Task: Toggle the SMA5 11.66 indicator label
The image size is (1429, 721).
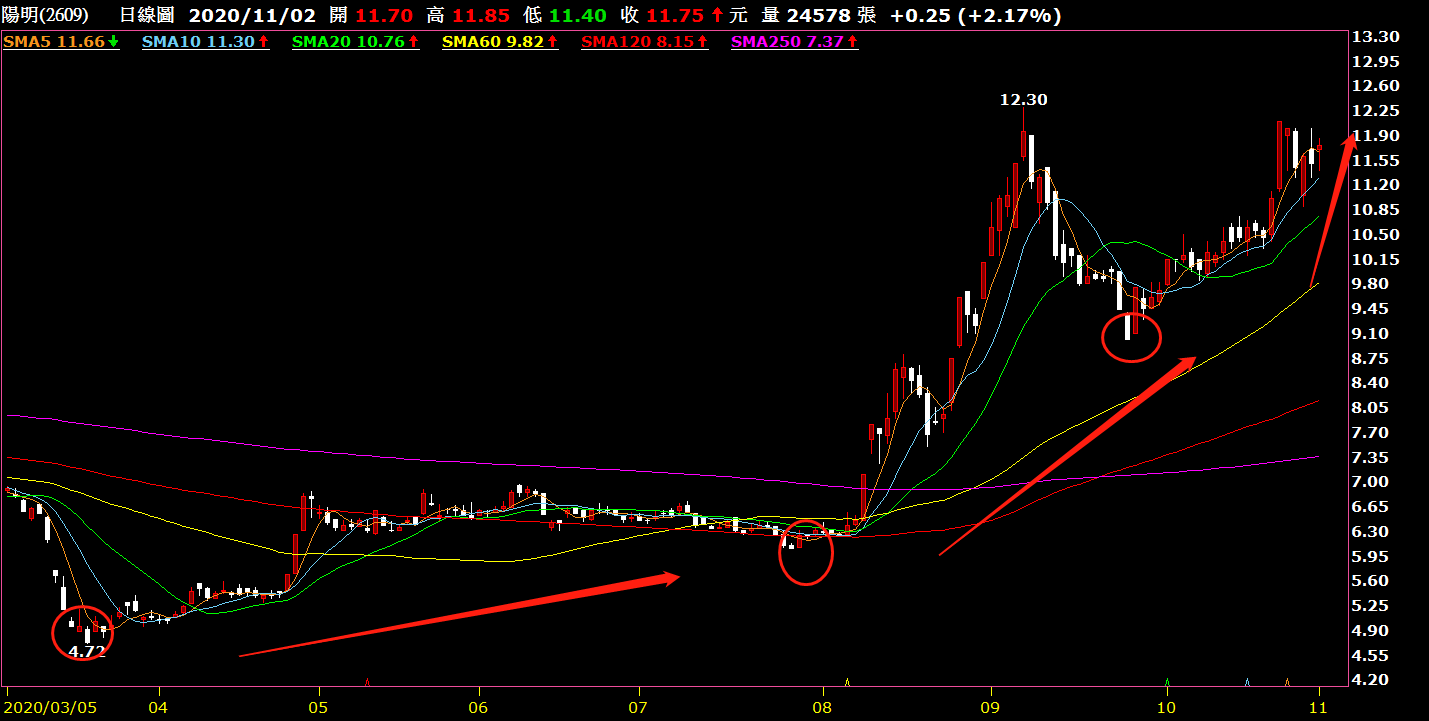Action: 61,42
